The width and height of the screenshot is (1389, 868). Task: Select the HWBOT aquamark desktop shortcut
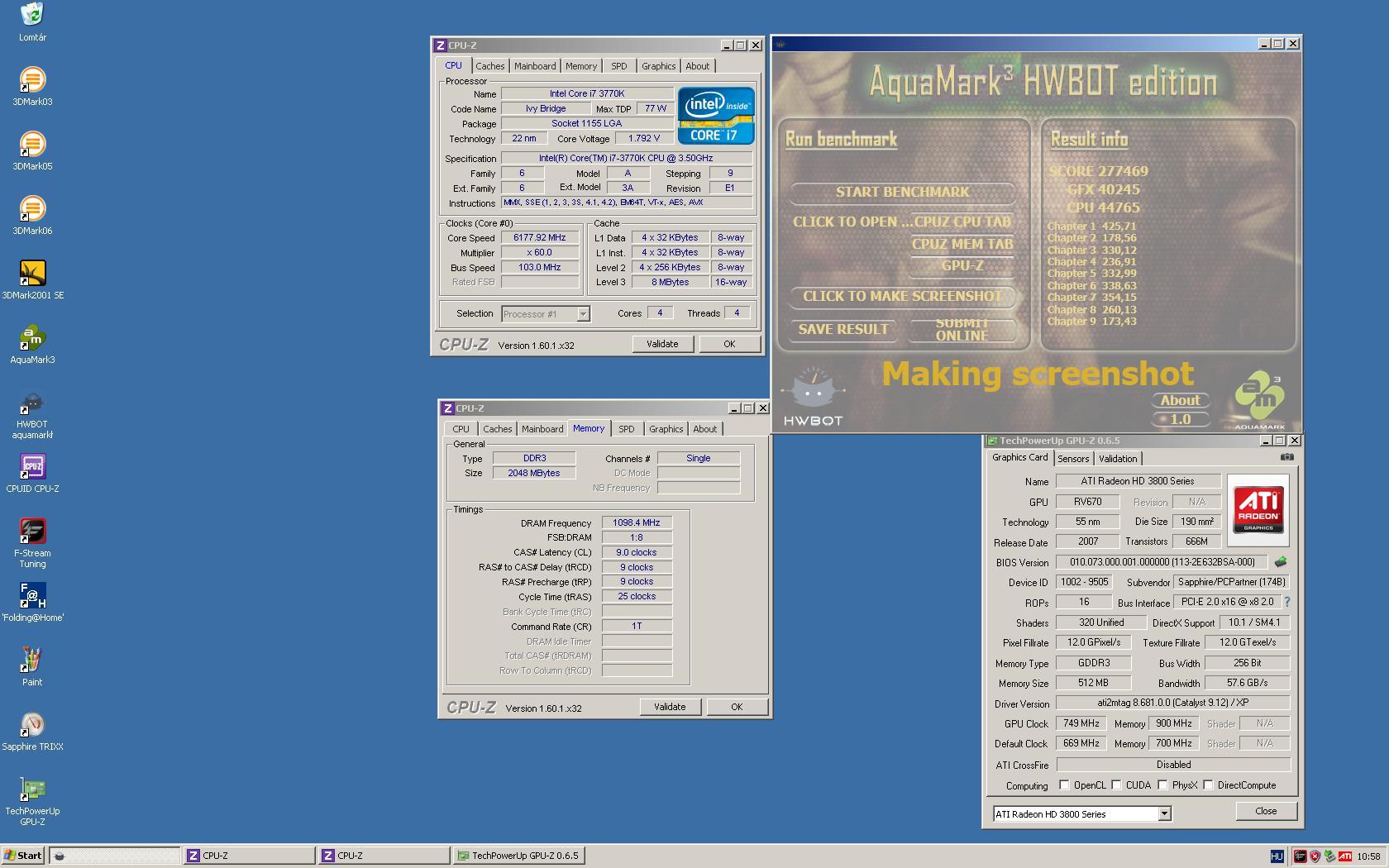(32, 415)
